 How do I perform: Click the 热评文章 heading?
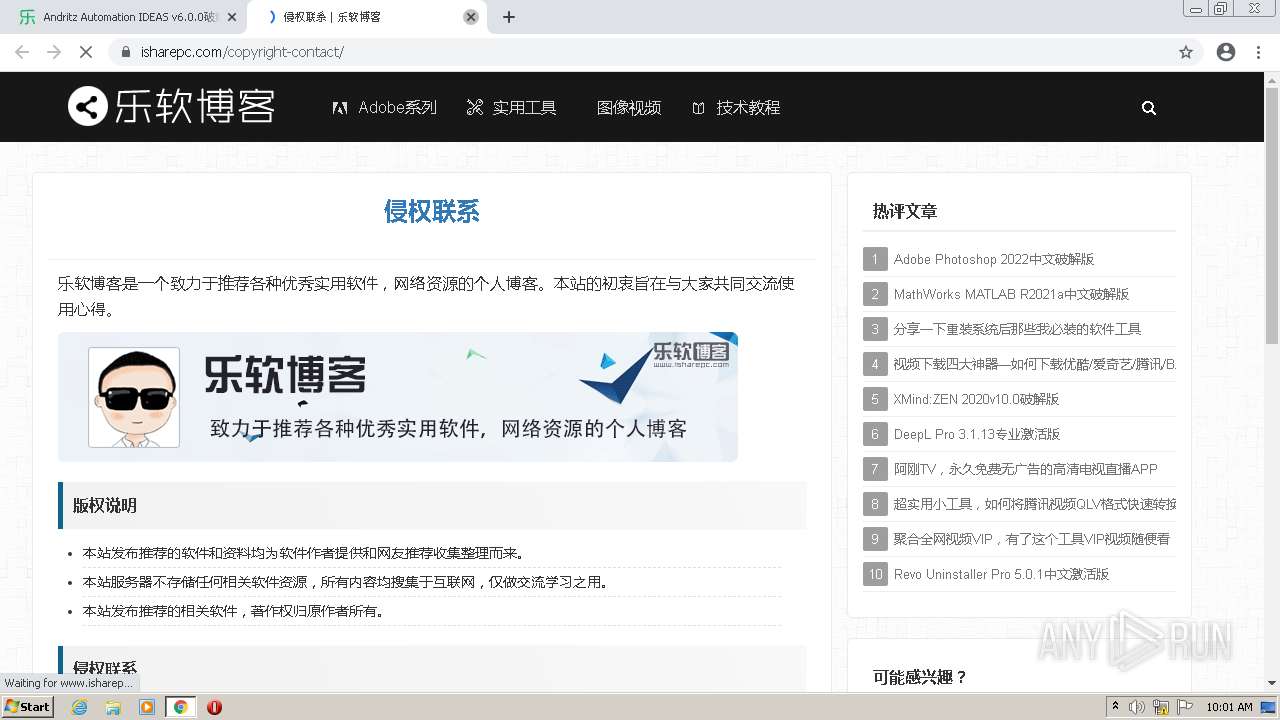pos(904,211)
